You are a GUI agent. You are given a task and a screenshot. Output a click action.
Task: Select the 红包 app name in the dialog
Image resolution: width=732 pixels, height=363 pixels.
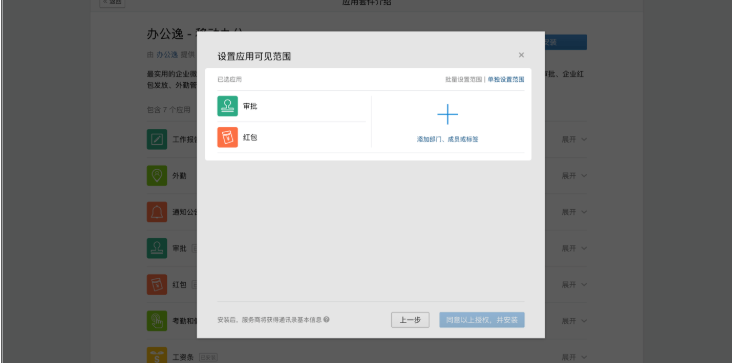click(250, 137)
